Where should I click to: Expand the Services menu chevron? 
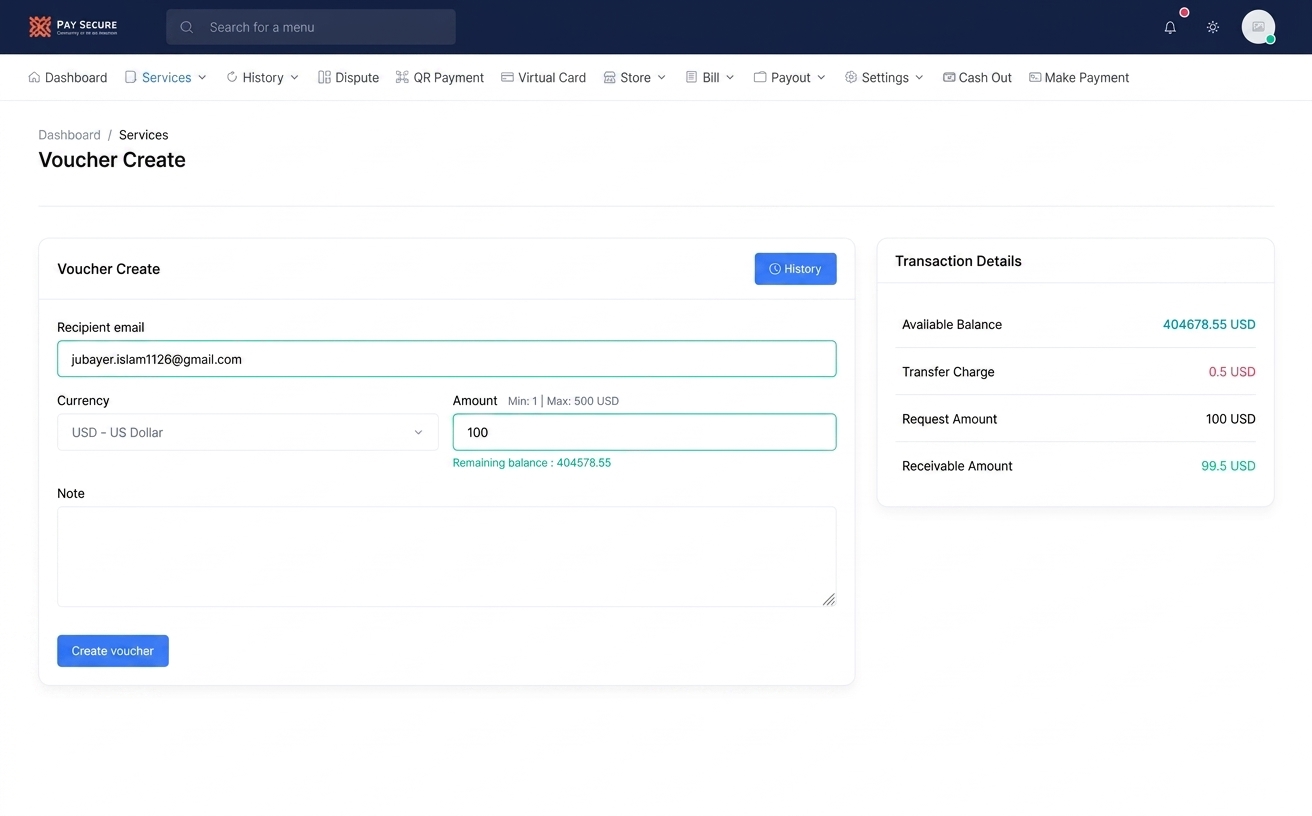202,77
